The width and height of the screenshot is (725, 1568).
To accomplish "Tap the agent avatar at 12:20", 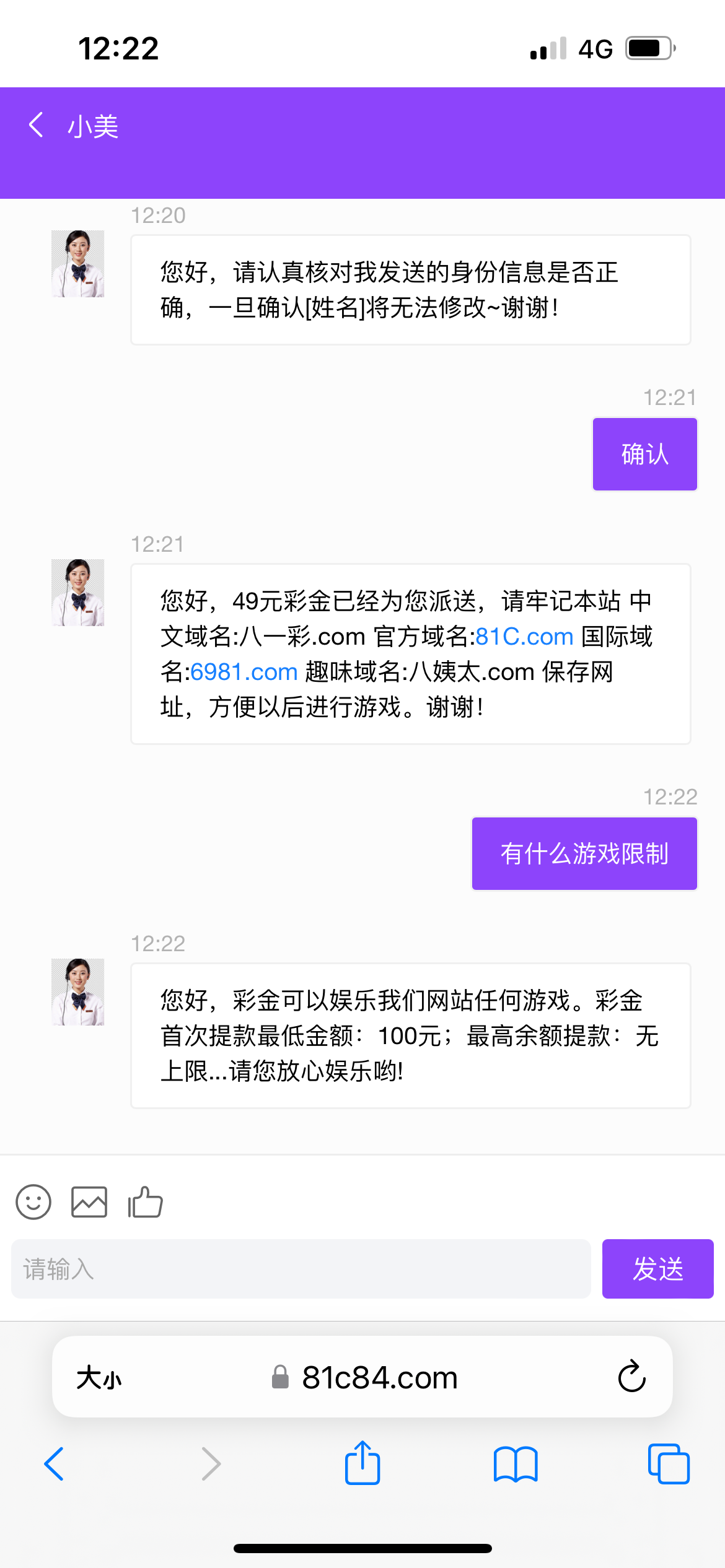I will coord(78,264).
